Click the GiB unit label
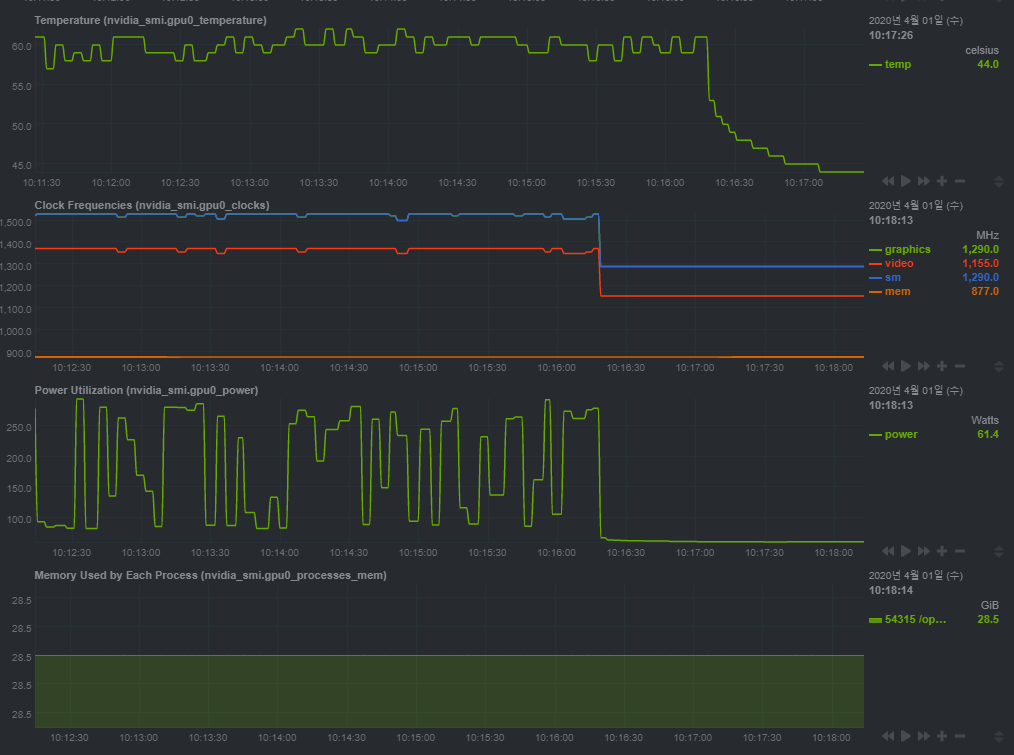This screenshot has height=755, width=1014. pyautogui.click(x=989, y=606)
